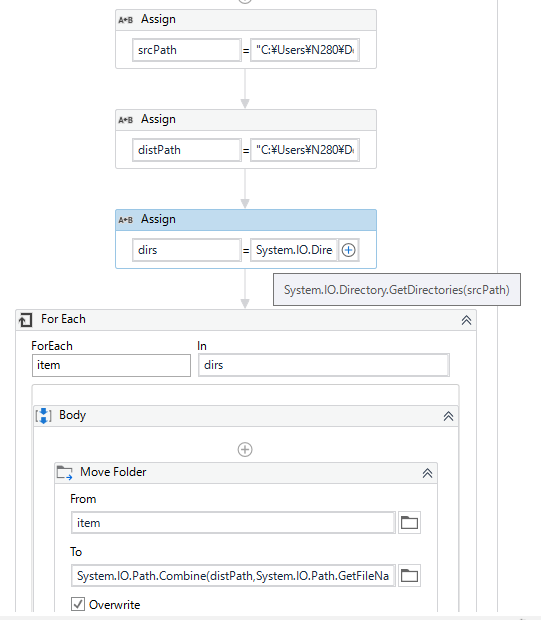The image size is (541, 620).
Task: Select the dirs Assign title bar
Action: [x=246, y=220]
